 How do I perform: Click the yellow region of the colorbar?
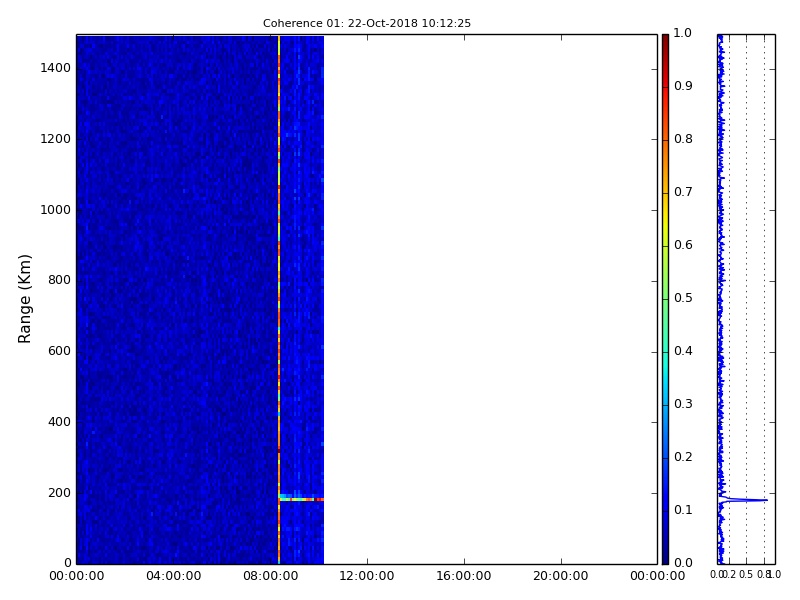point(665,224)
